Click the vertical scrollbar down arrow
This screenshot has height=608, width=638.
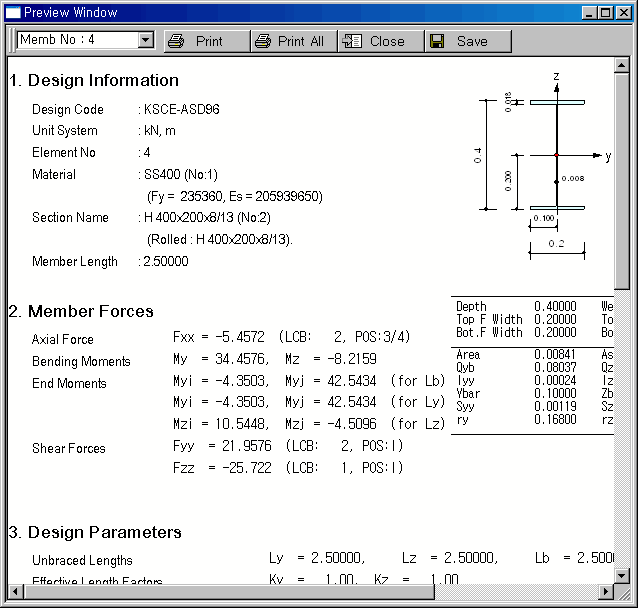(622, 575)
